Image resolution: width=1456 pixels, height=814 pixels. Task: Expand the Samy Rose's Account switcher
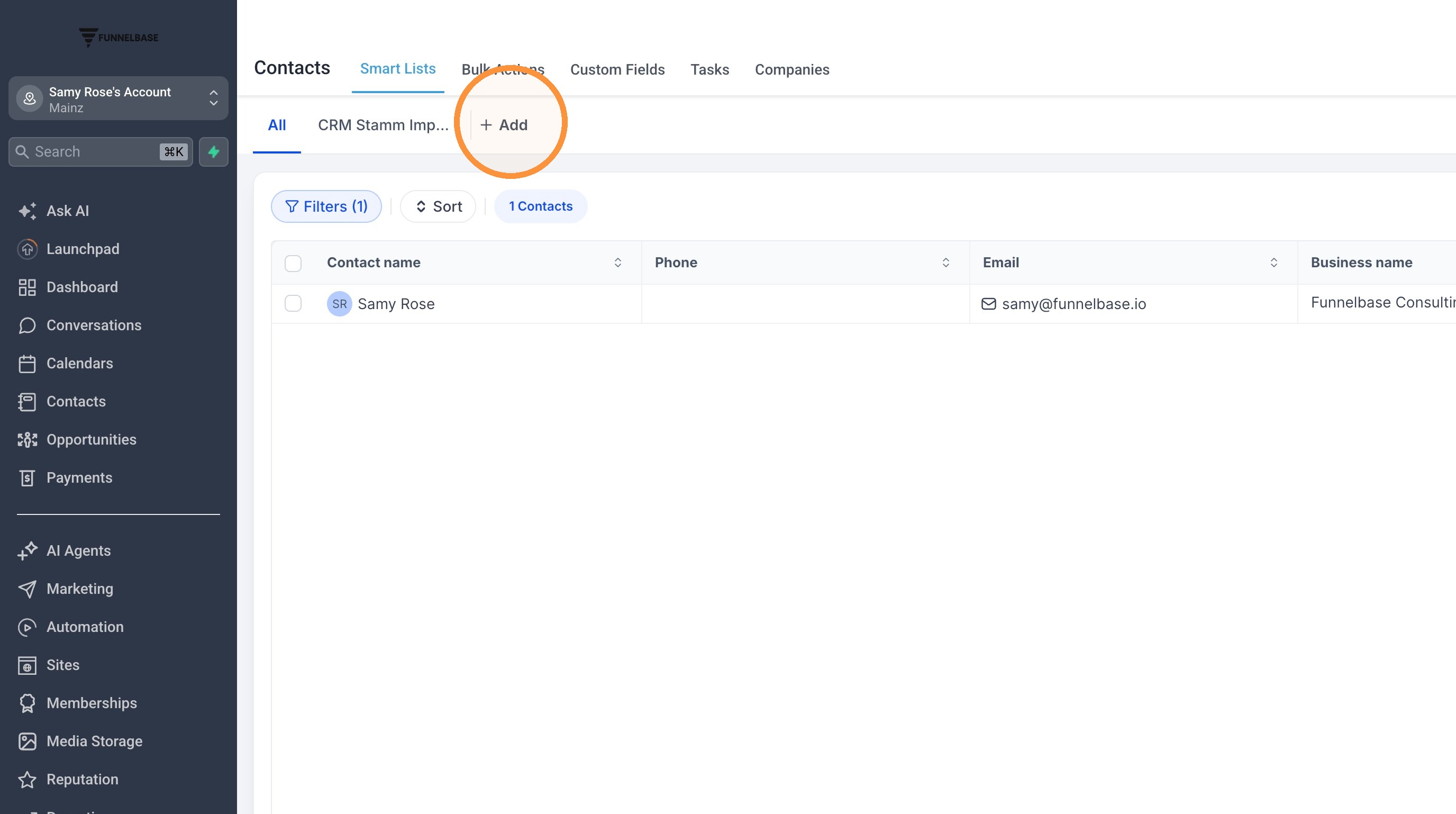point(119,98)
